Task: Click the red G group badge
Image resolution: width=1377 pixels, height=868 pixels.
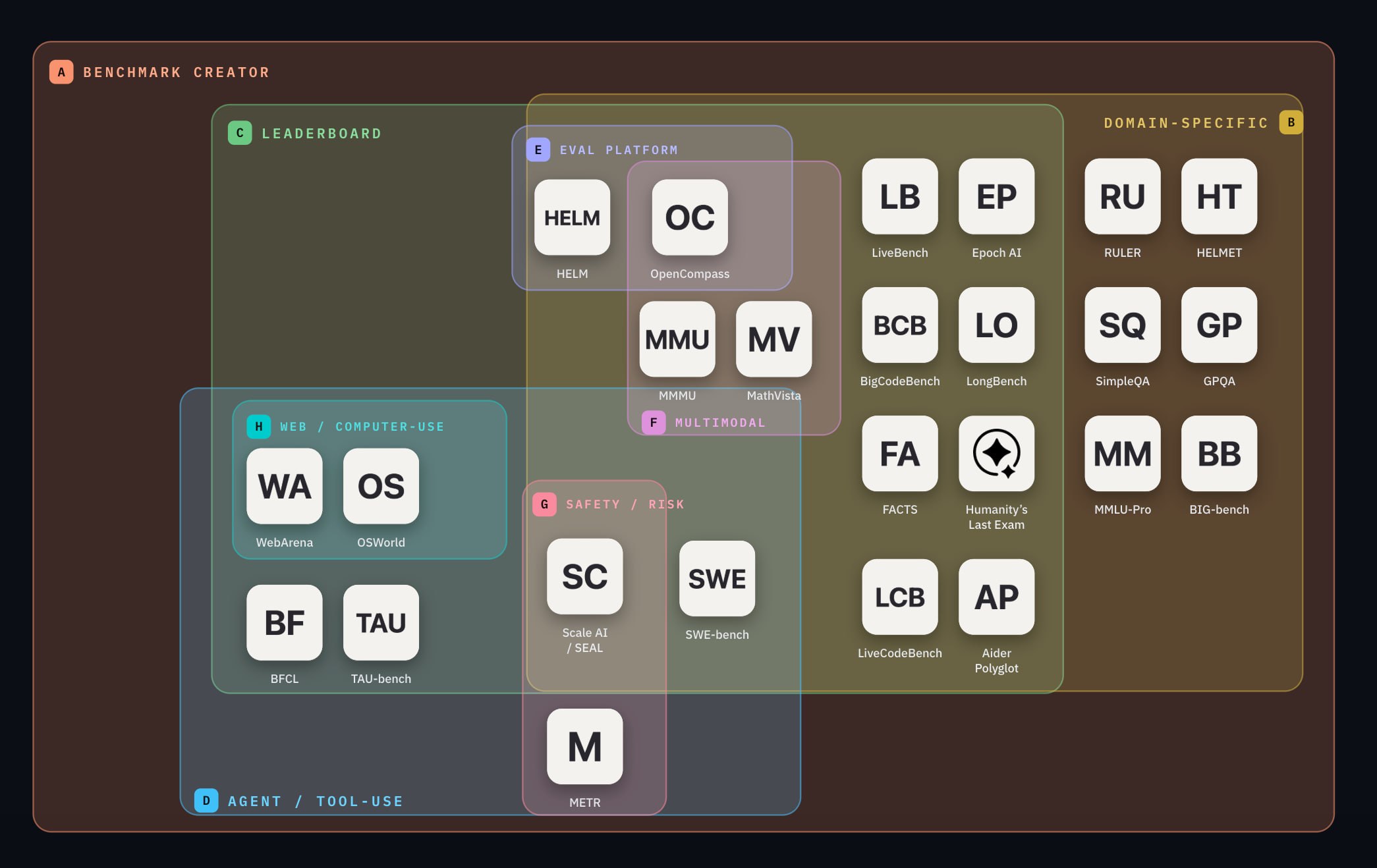Action: pos(544,504)
